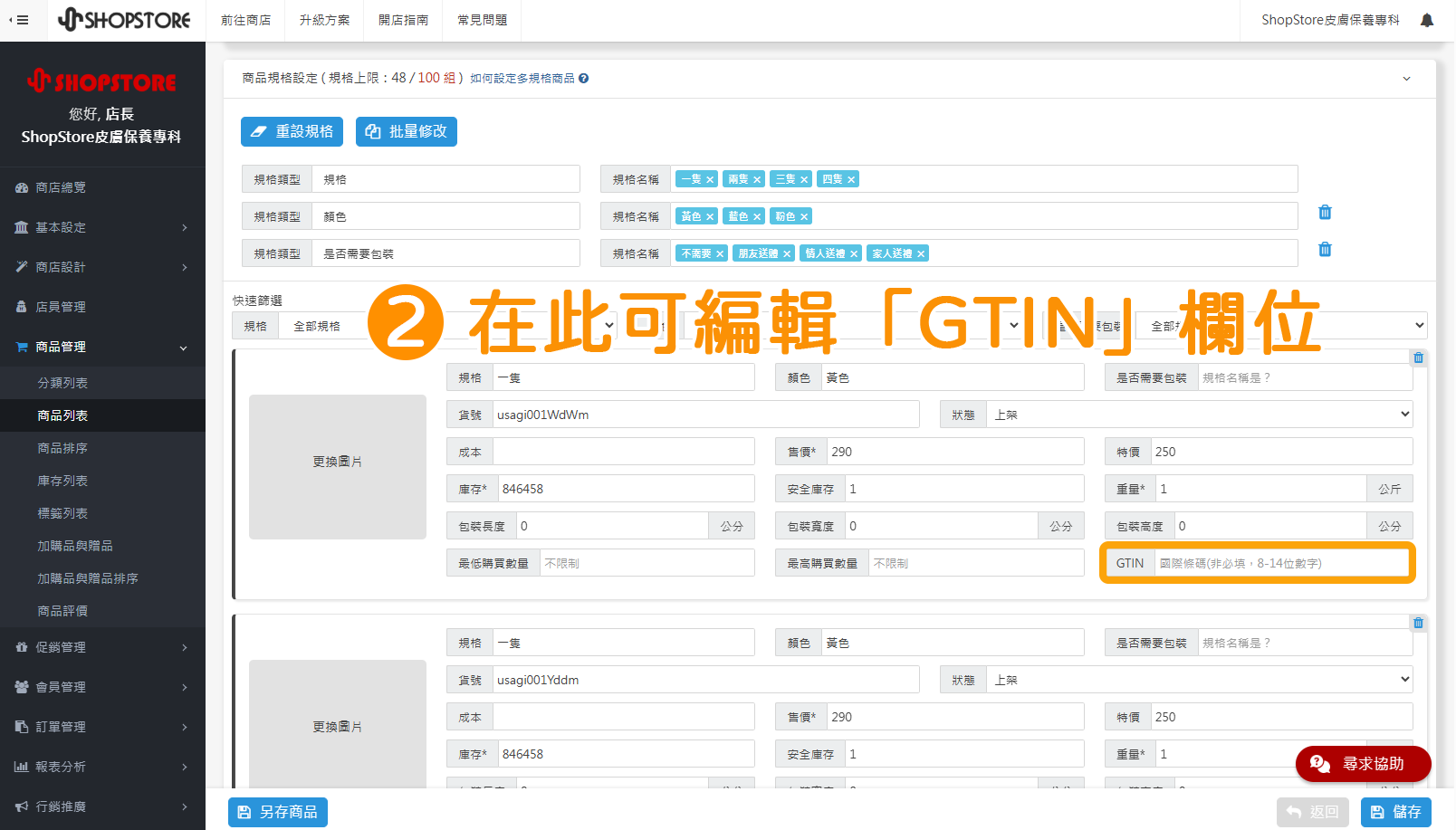
Task: Remove the 粉色 color tag
Action: pyautogui.click(x=804, y=216)
